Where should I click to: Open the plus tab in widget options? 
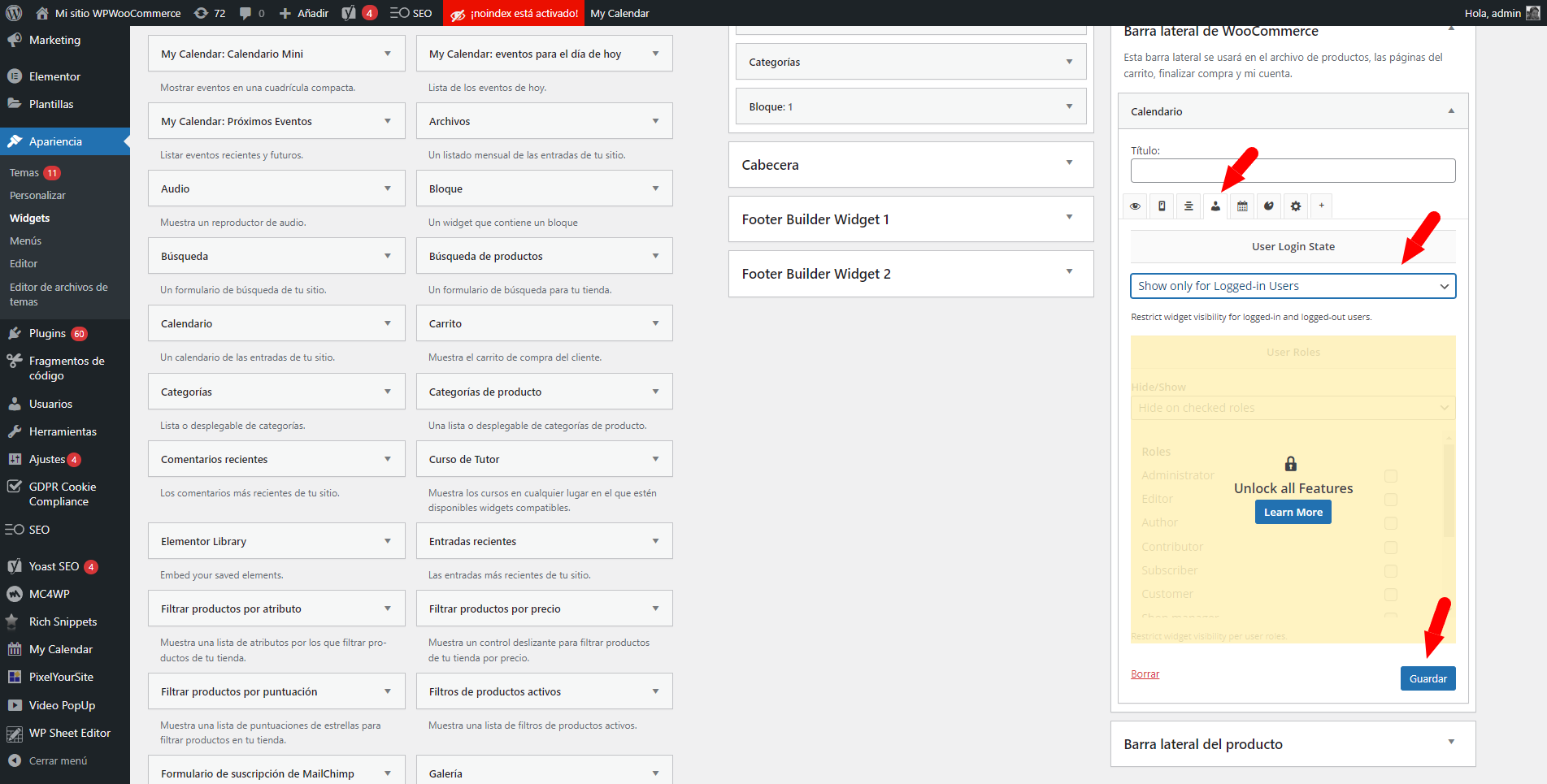1322,206
